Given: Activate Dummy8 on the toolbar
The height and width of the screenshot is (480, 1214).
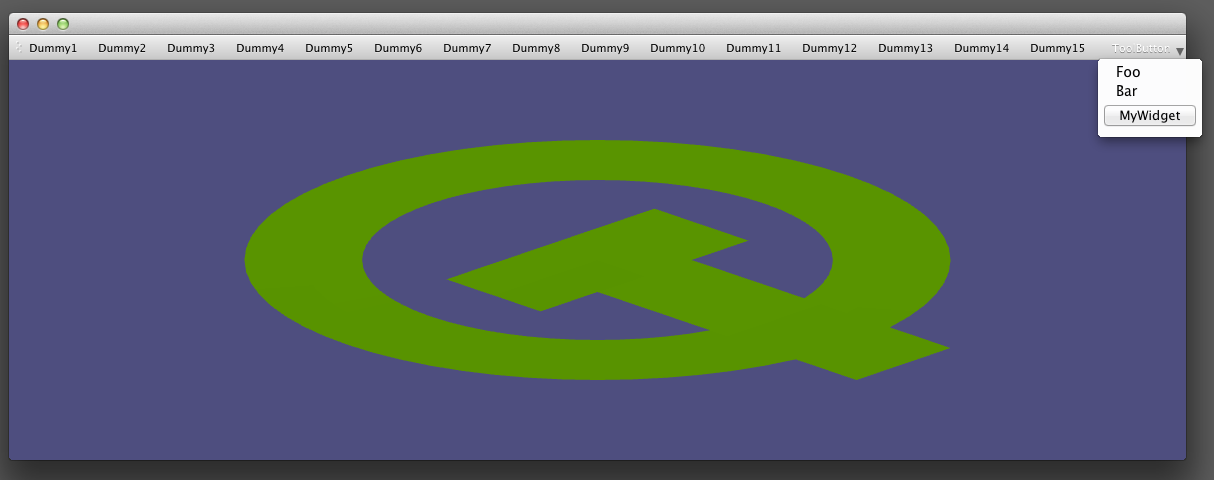Looking at the screenshot, I should (536, 48).
